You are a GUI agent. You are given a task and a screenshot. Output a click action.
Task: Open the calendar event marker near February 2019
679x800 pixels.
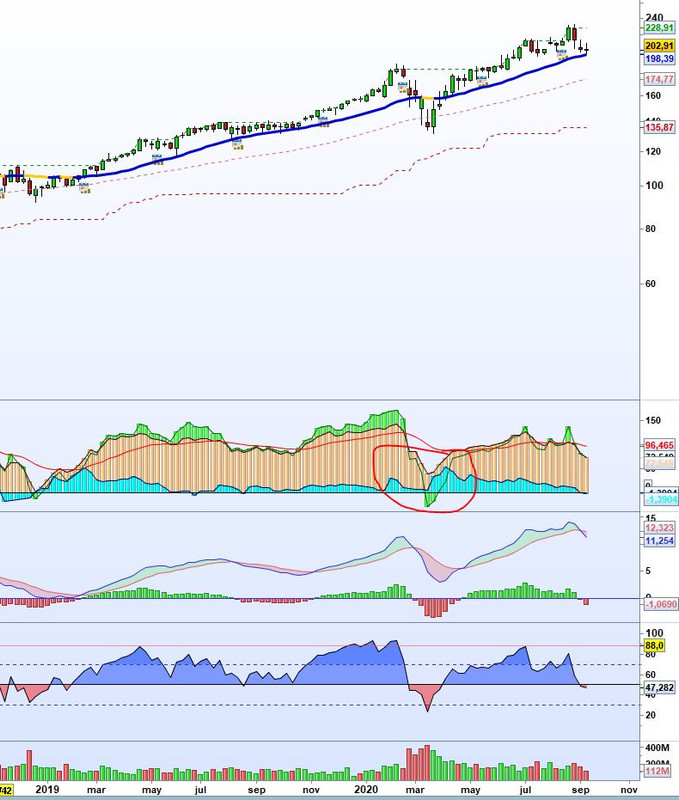pyautogui.click(x=85, y=188)
